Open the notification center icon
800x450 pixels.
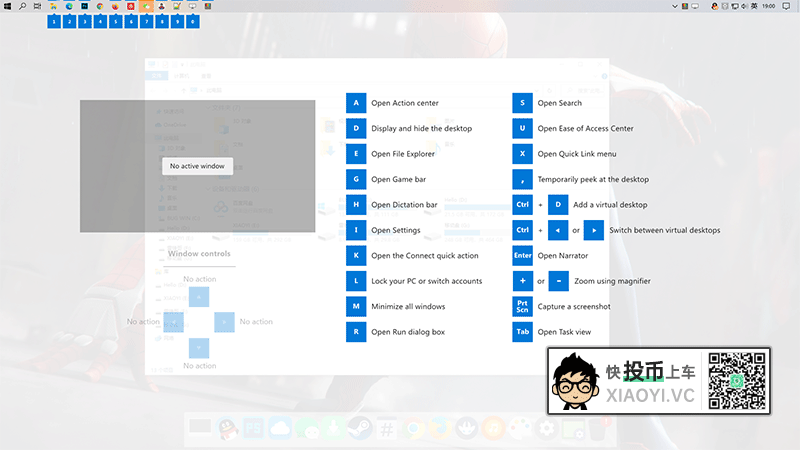click(786, 6)
